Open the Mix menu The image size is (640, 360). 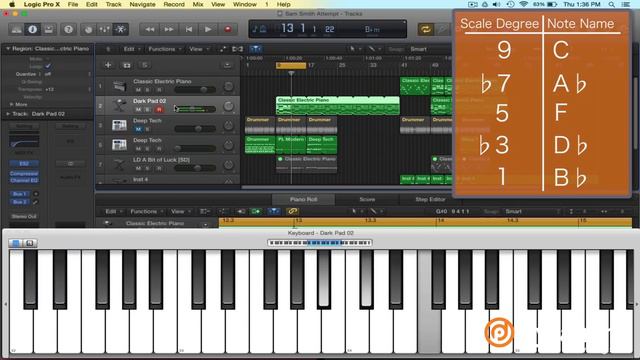tap(198, 4)
